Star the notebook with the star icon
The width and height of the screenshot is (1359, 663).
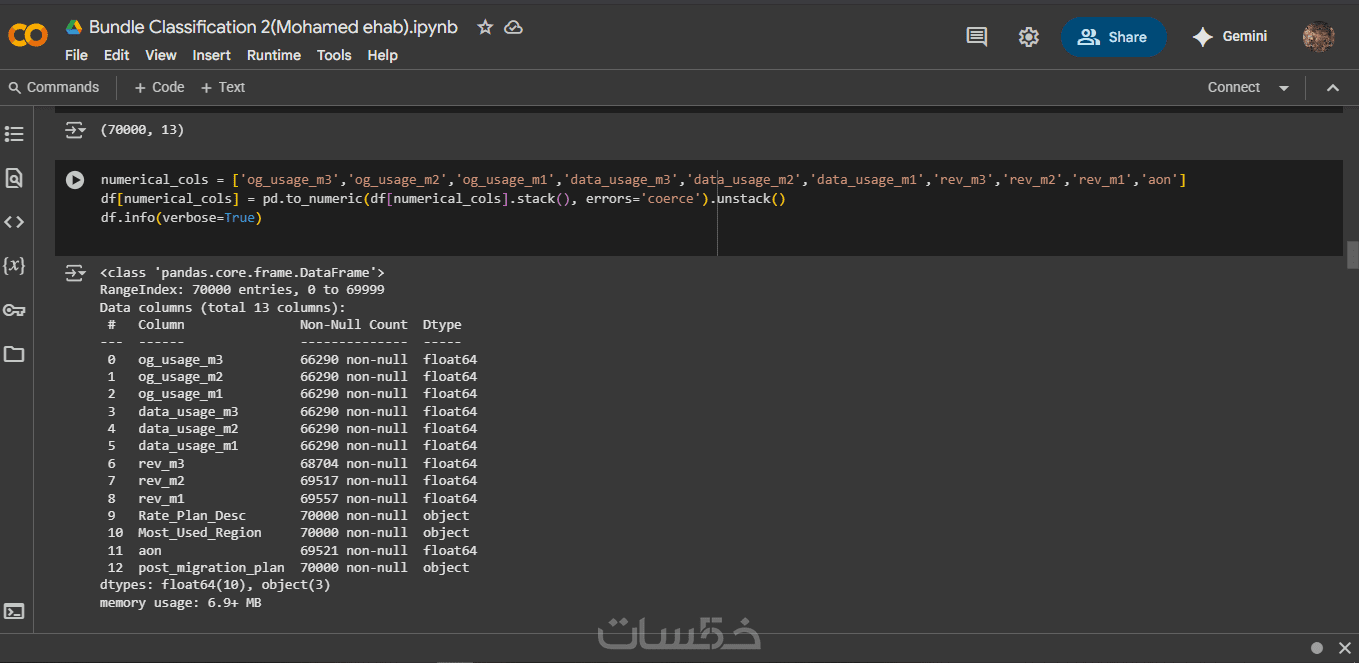(485, 27)
